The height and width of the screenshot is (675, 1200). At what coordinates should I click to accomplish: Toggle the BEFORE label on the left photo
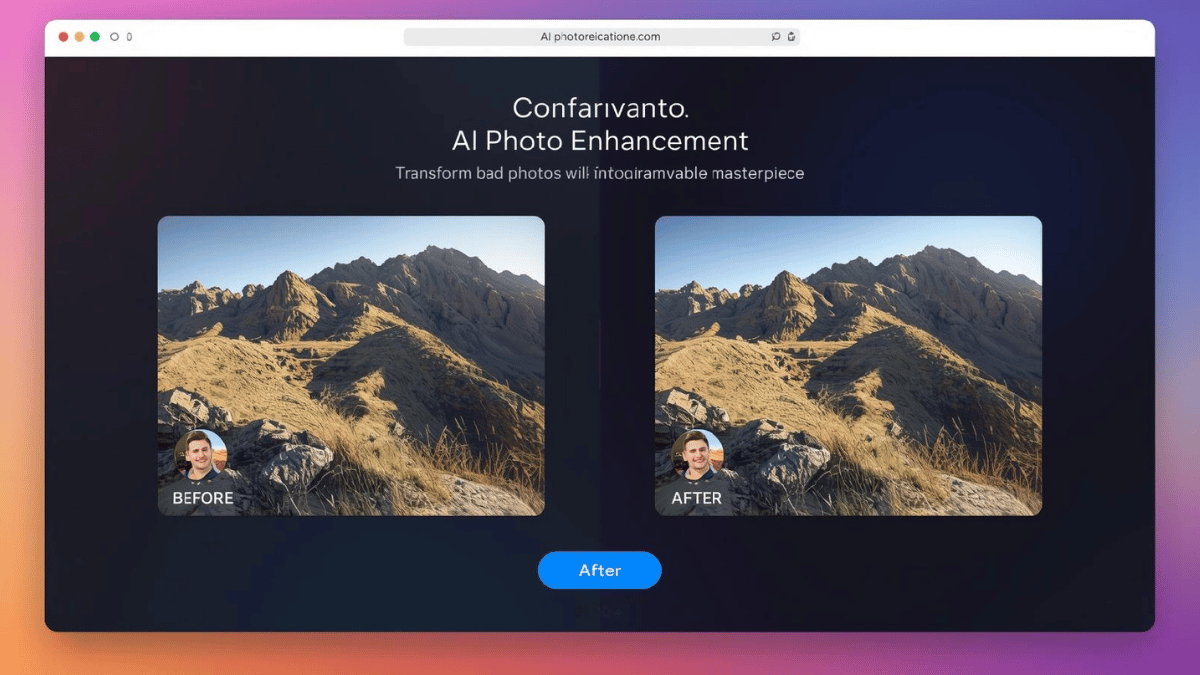pyautogui.click(x=204, y=497)
